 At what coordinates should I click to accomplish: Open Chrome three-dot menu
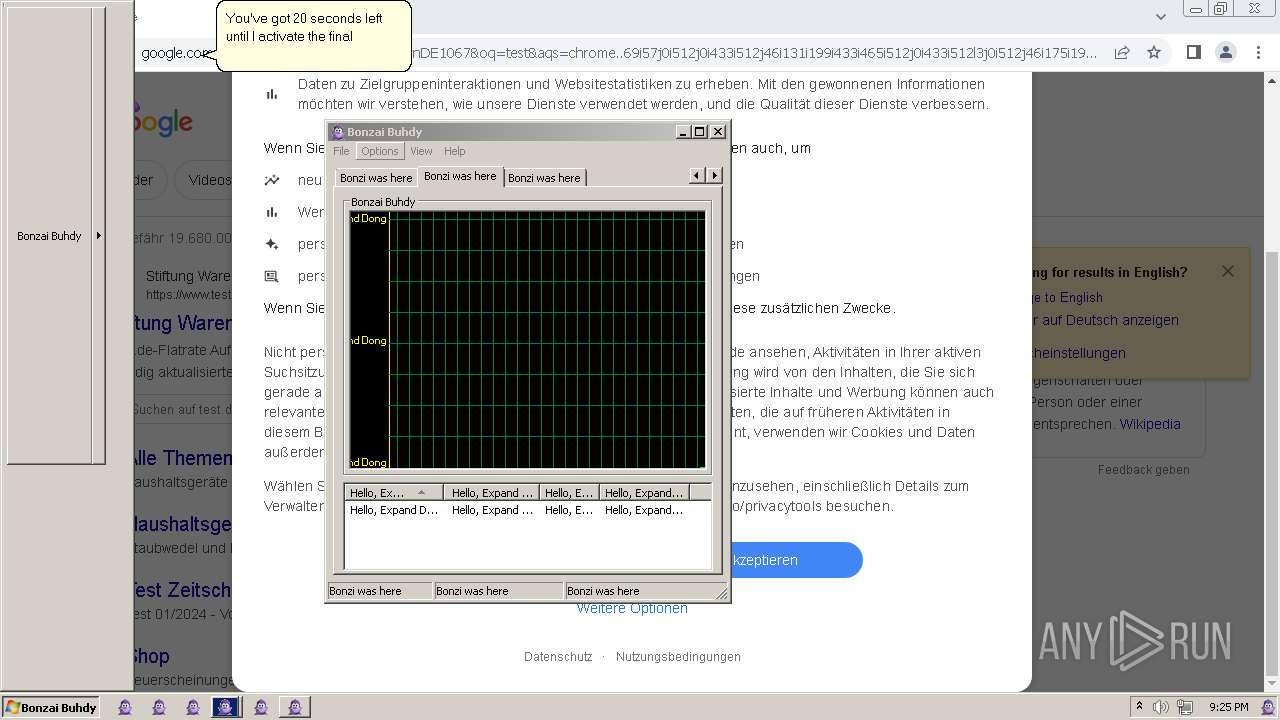[x=1258, y=52]
